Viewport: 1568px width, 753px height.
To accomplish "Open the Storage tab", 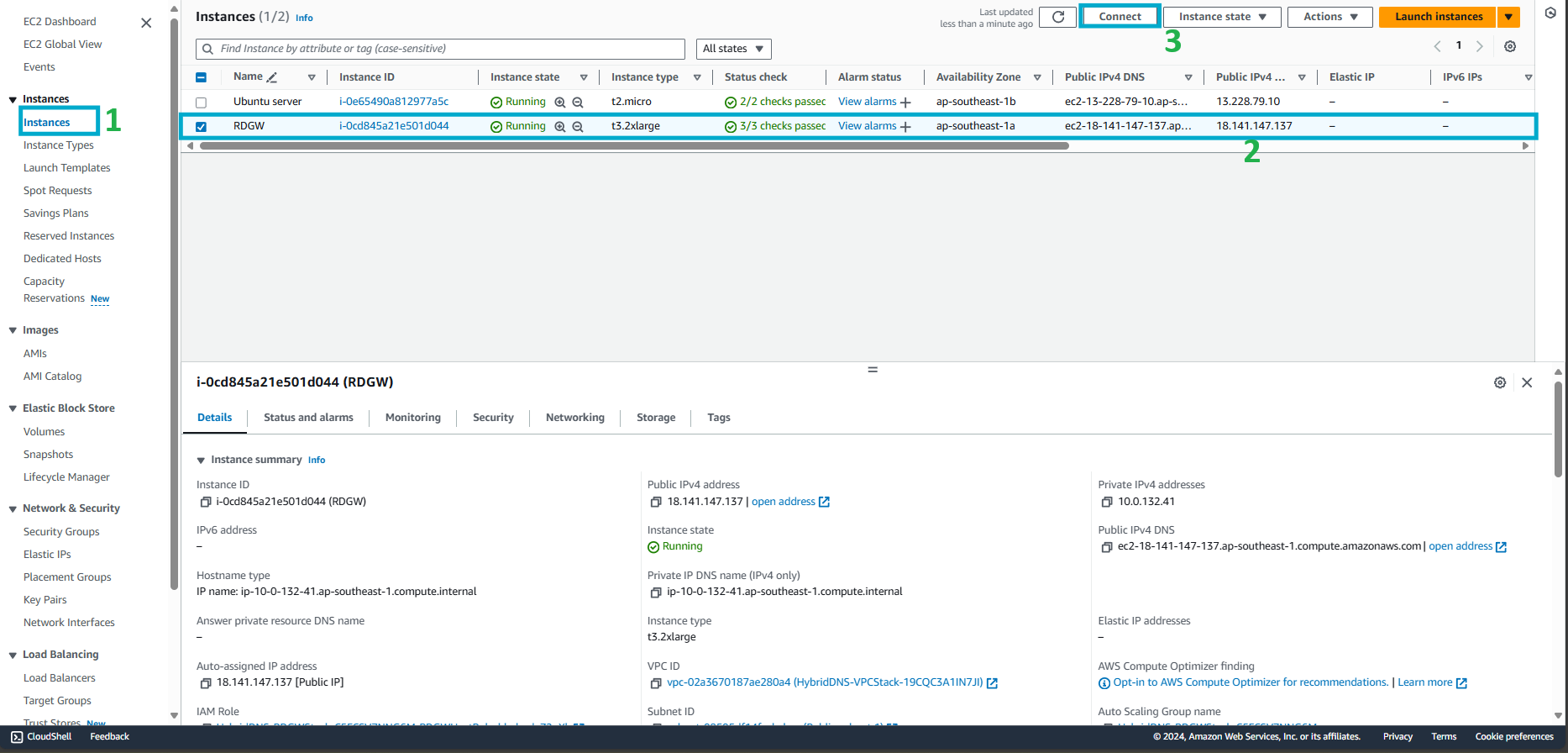I will [x=656, y=418].
